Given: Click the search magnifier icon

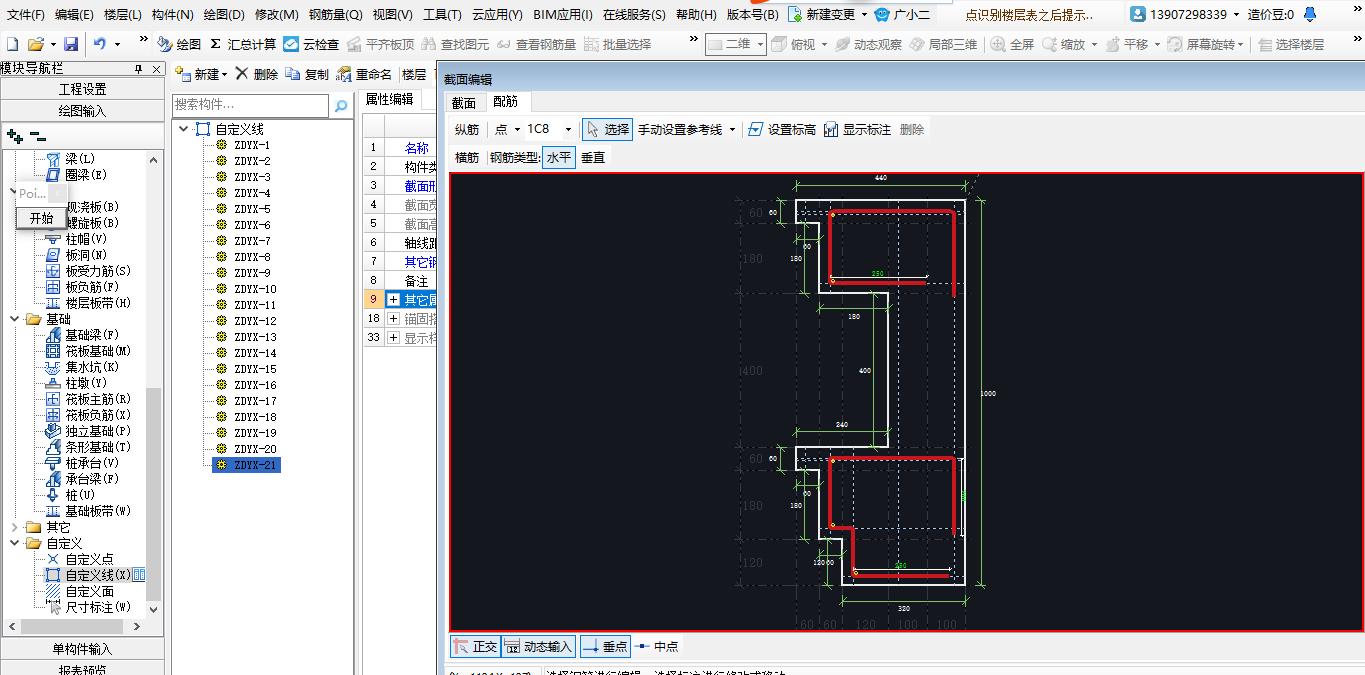Looking at the screenshot, I should click(x=341, y=106).
